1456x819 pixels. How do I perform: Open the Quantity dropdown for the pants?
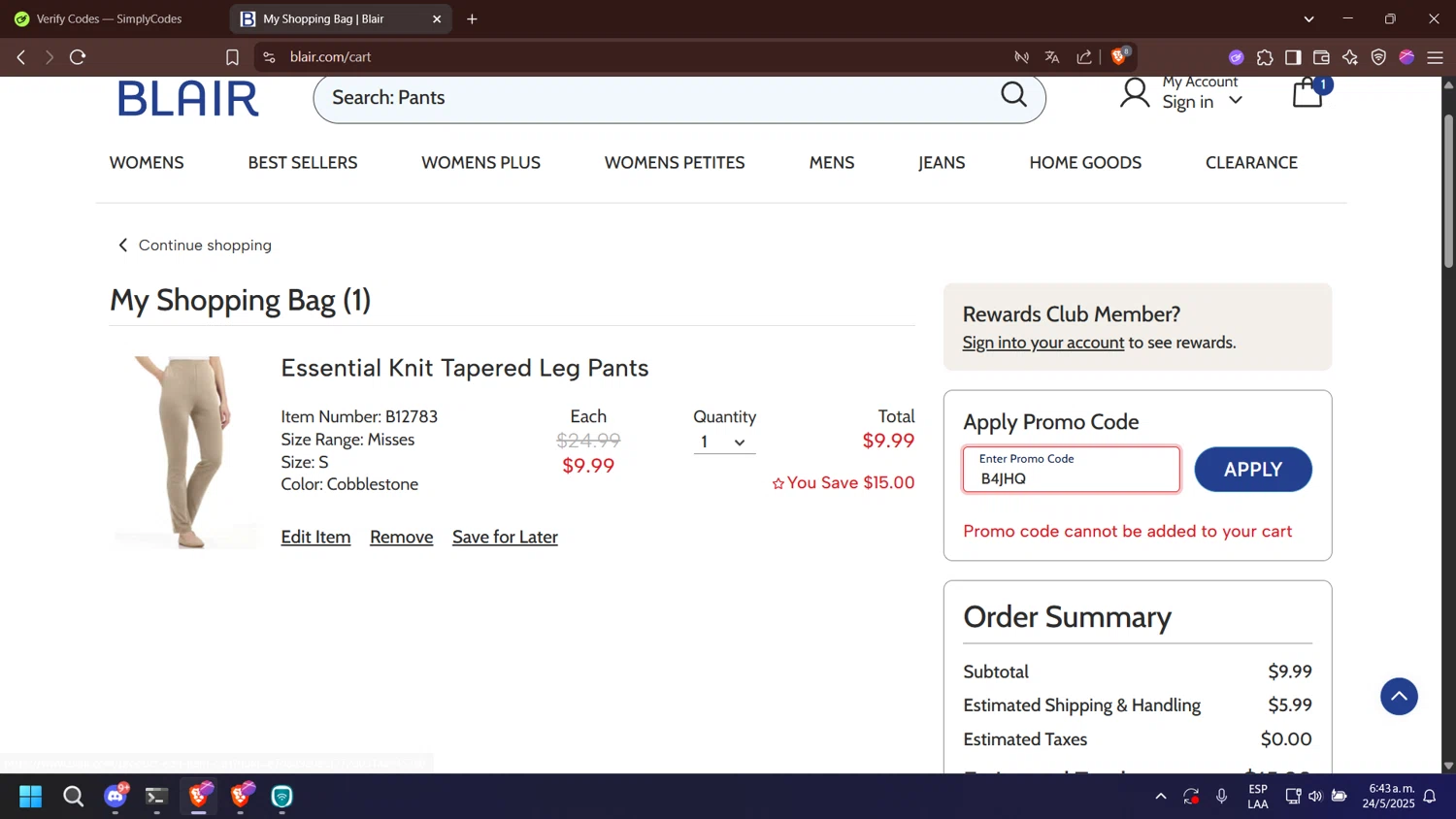coord(724,442)
